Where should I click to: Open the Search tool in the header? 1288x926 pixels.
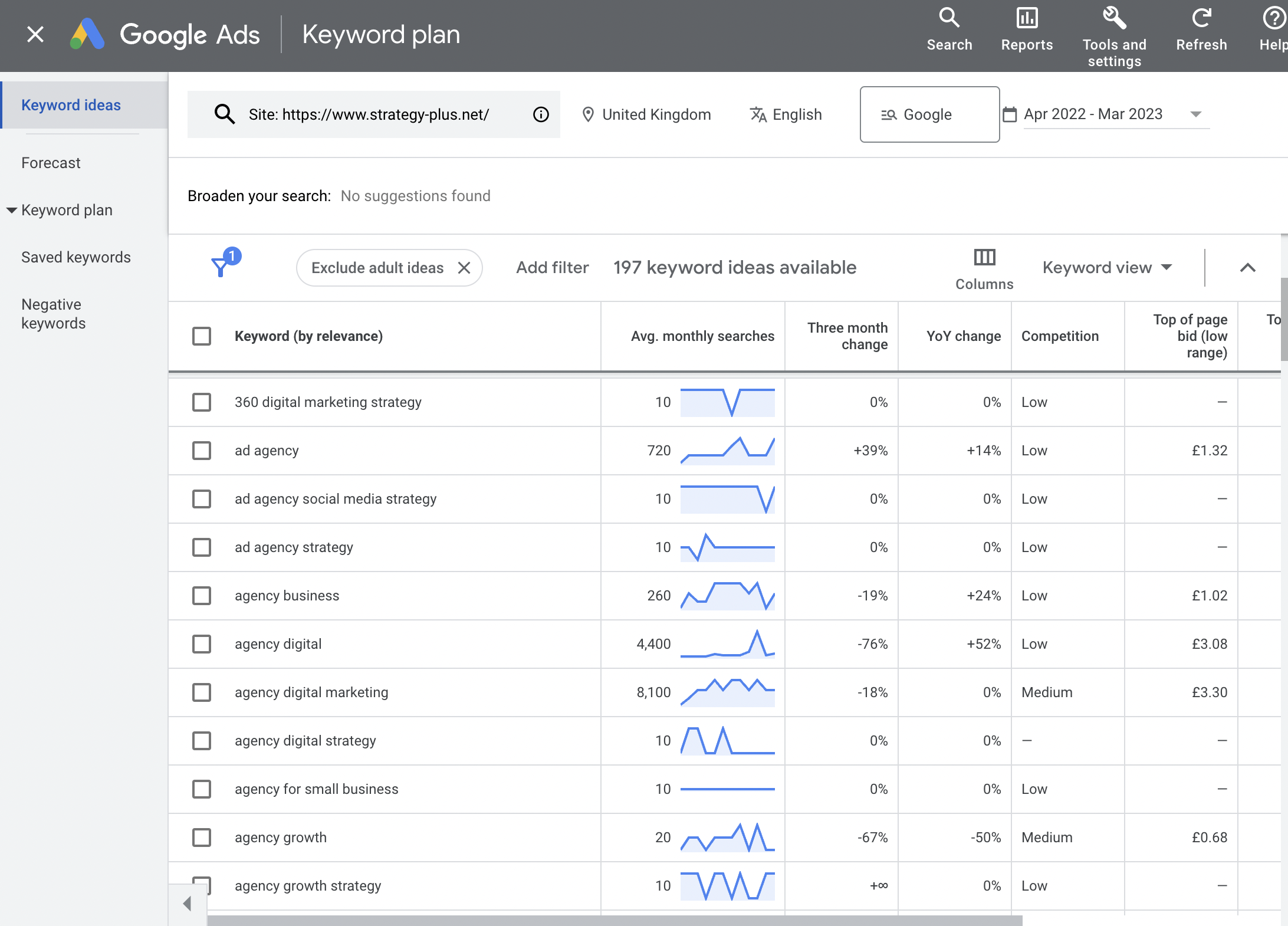(x=949, y=29)
